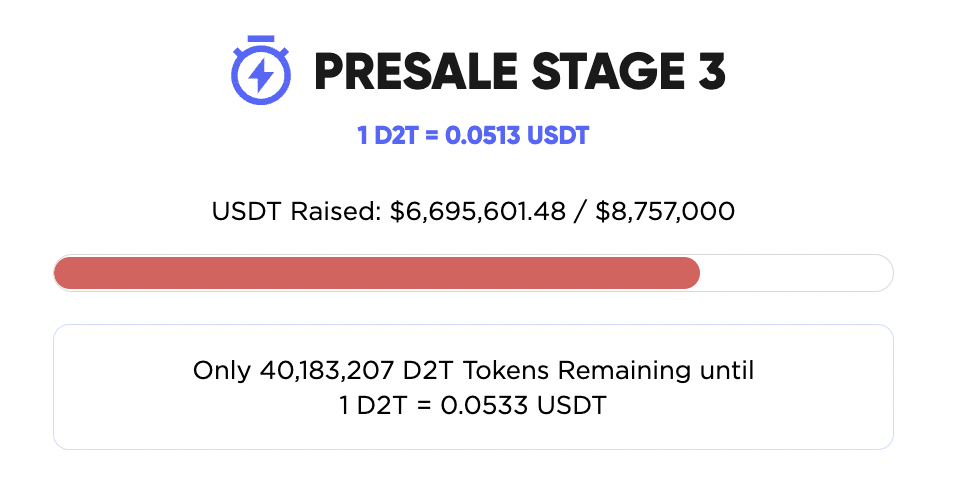Click the 1 D2T = 0.0533 USDT next price
The width and height of the screenshot is (954, 480).
coord(473,405)
